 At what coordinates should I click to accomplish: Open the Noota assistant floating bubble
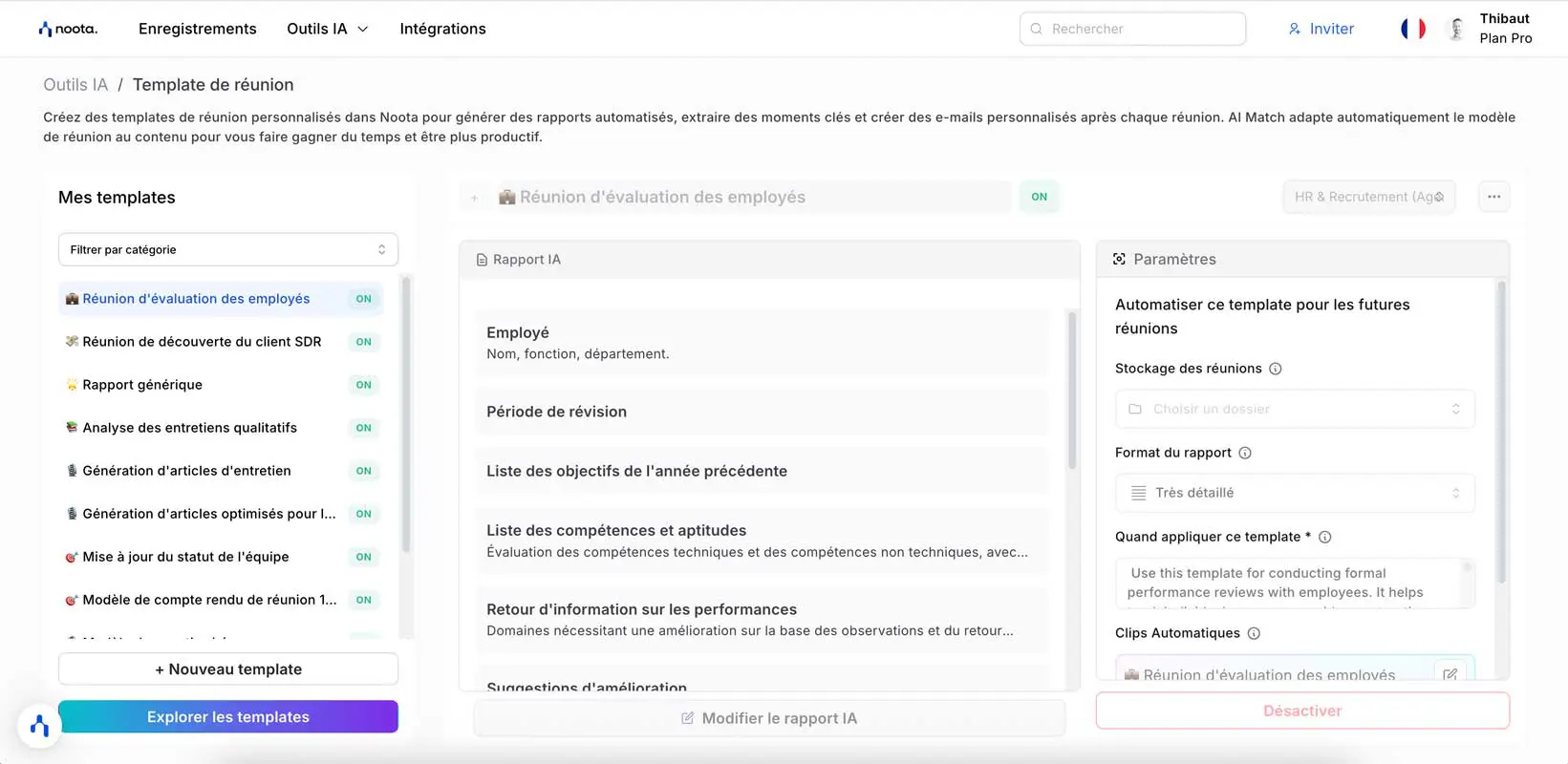(x=39, y=727)
